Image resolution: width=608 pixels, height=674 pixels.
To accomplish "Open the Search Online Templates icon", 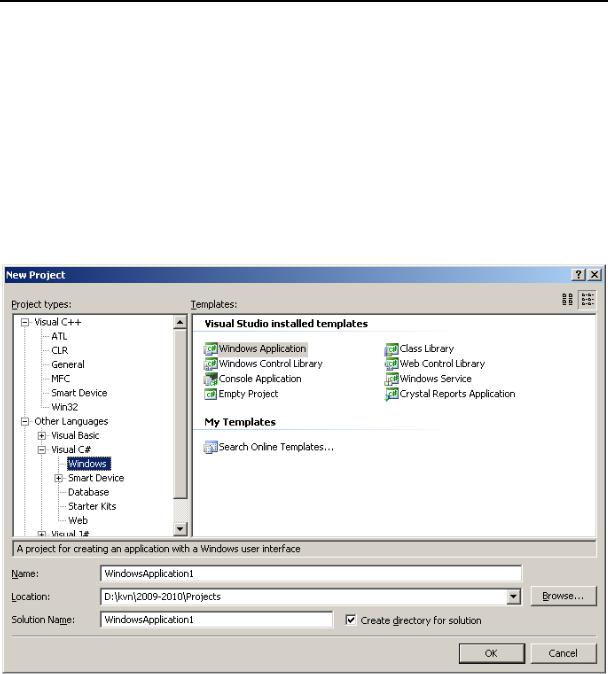I will 211,447.
